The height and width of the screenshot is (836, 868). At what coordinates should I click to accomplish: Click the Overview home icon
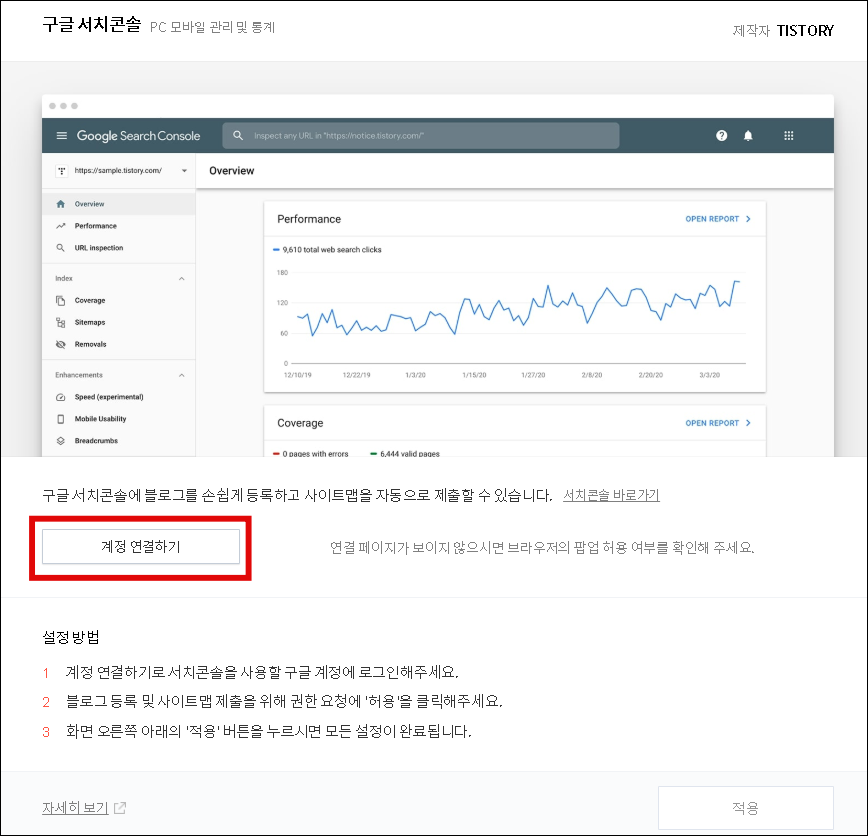[60, 204]
